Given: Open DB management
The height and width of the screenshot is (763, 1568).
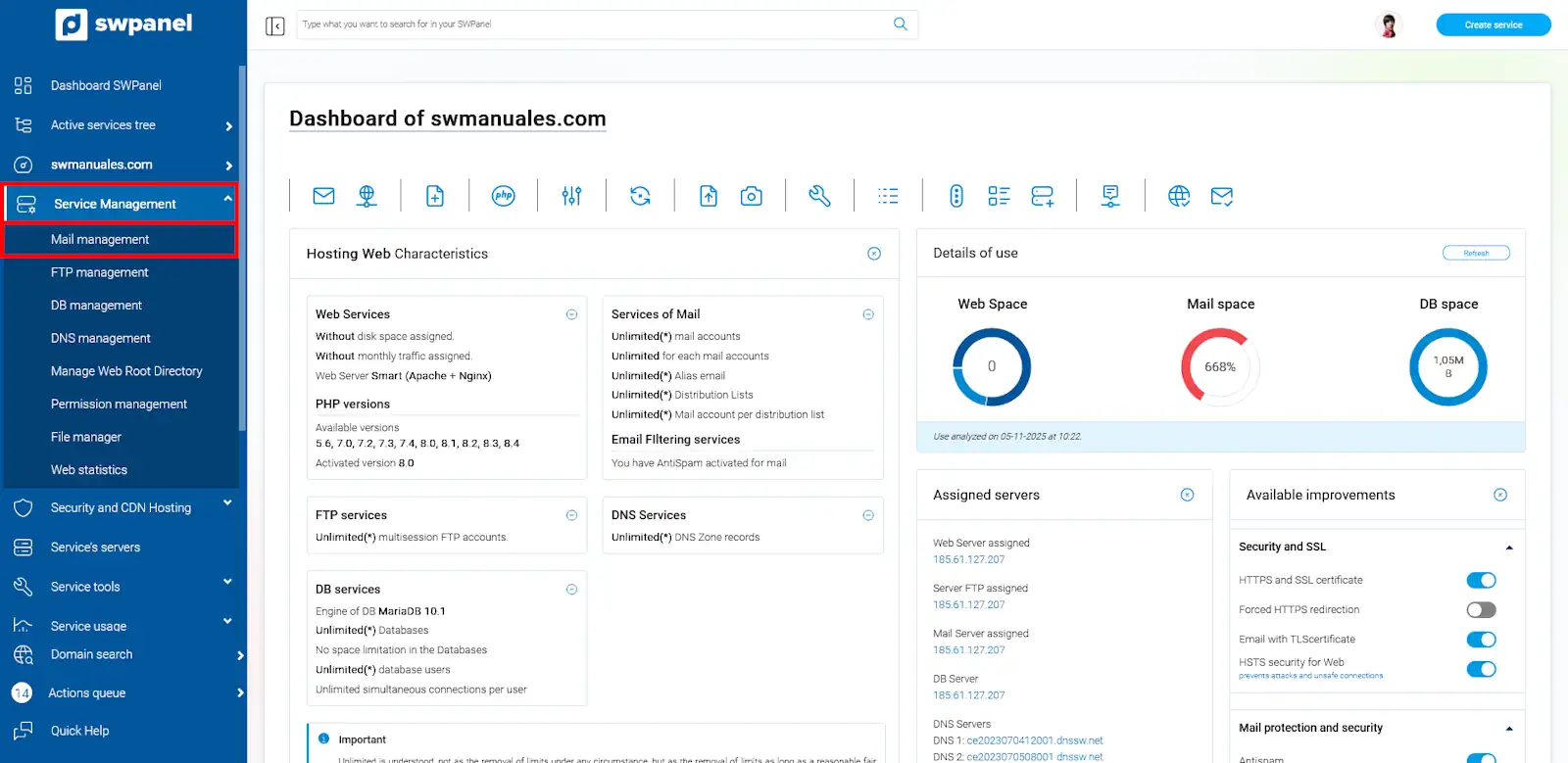Looking at the screenshot, I should (96, 306).
